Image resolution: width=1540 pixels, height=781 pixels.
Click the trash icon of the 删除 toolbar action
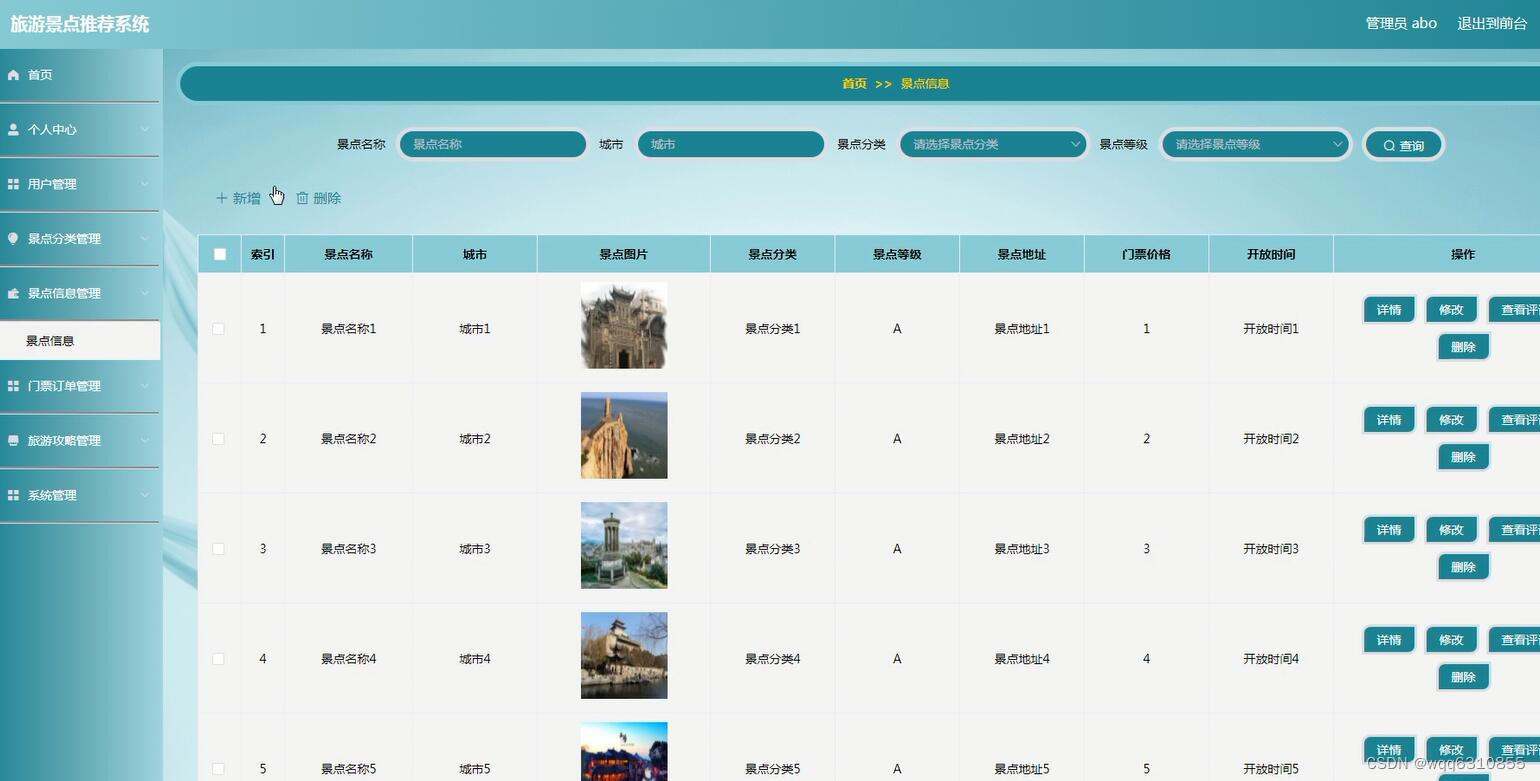coord(302,198)
